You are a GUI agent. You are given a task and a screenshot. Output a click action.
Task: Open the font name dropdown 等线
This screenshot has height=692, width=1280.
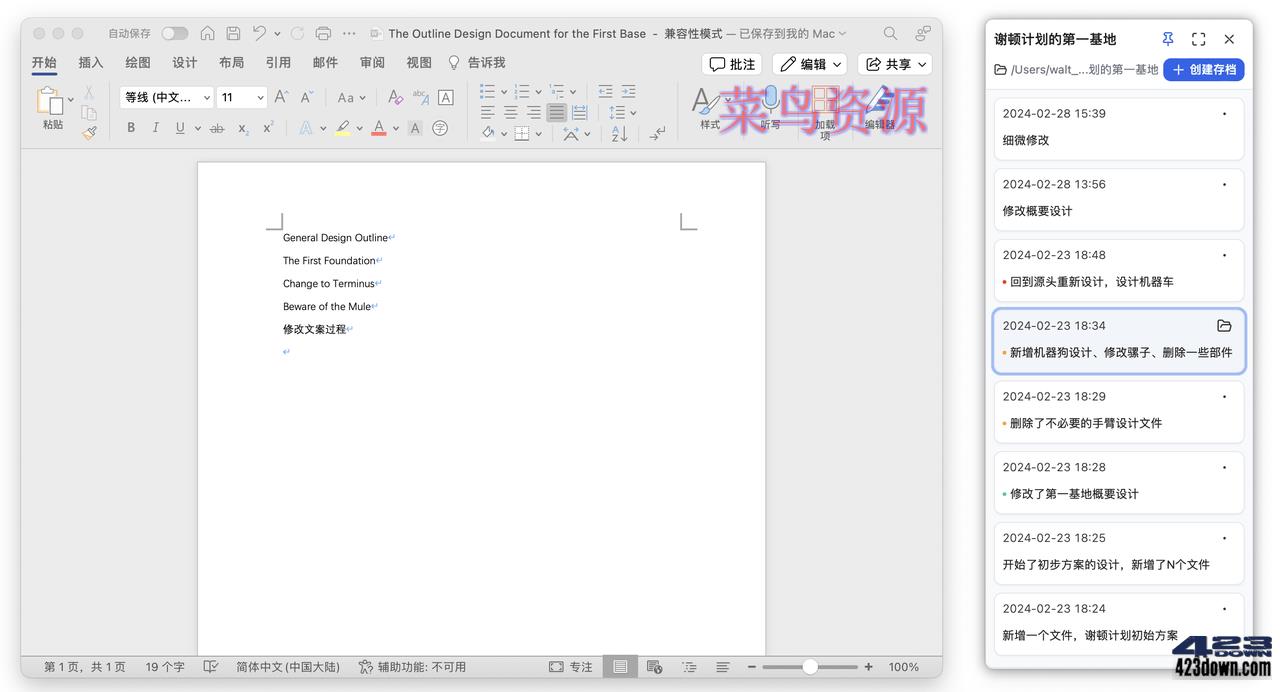coord(166,97)
